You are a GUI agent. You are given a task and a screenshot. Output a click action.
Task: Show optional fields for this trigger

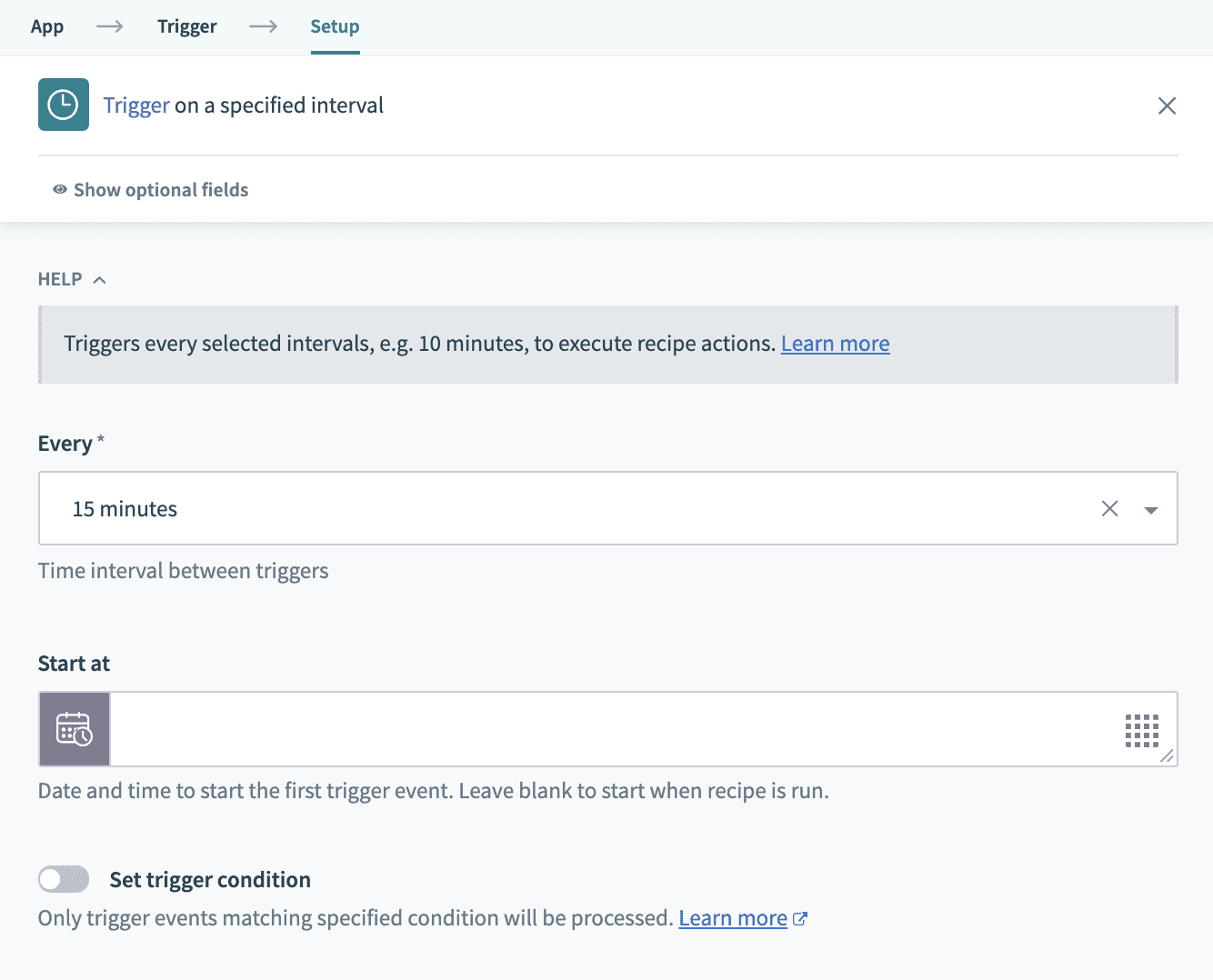161,189
